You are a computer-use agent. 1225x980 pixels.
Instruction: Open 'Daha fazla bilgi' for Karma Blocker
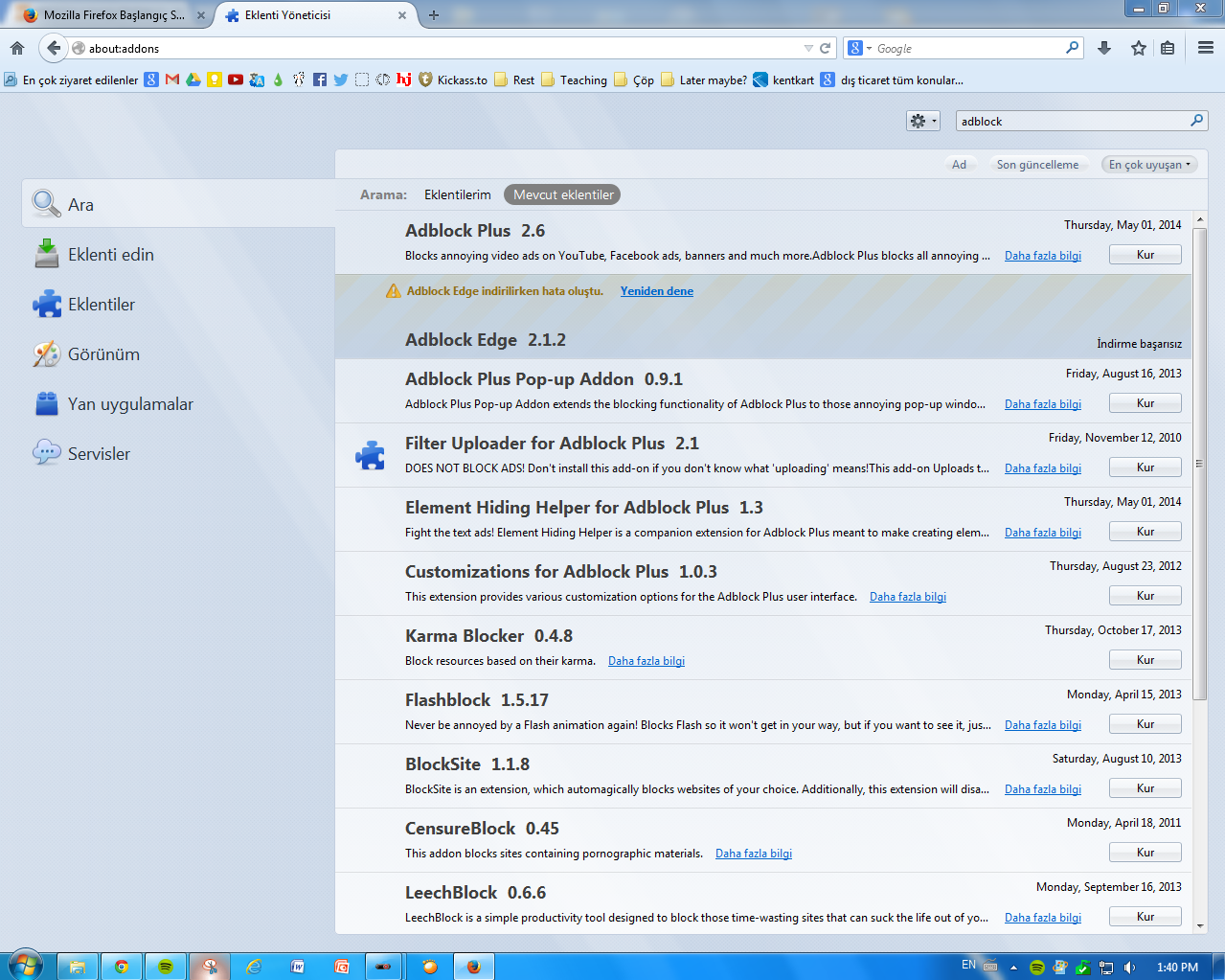(647, 661)
